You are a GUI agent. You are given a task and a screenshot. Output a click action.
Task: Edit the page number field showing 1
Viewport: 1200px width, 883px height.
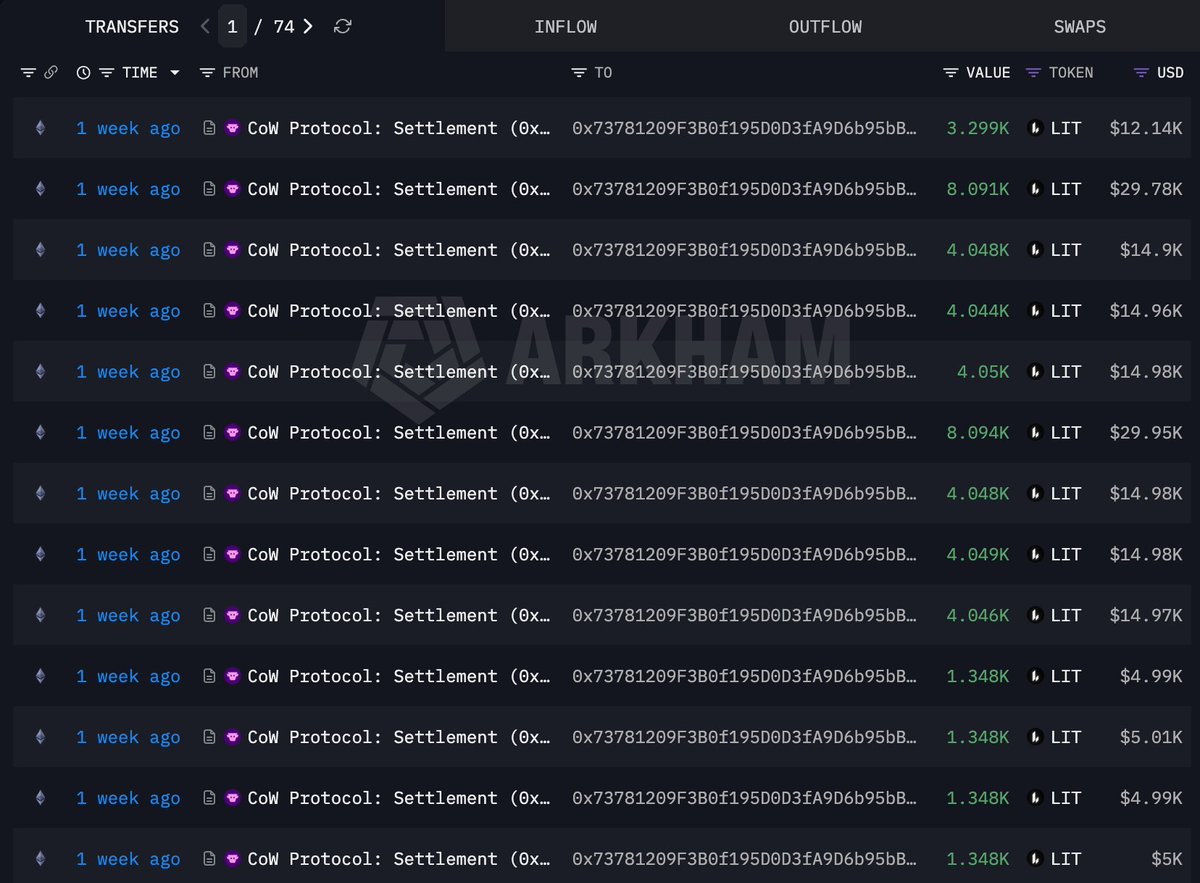click(232, 27)
